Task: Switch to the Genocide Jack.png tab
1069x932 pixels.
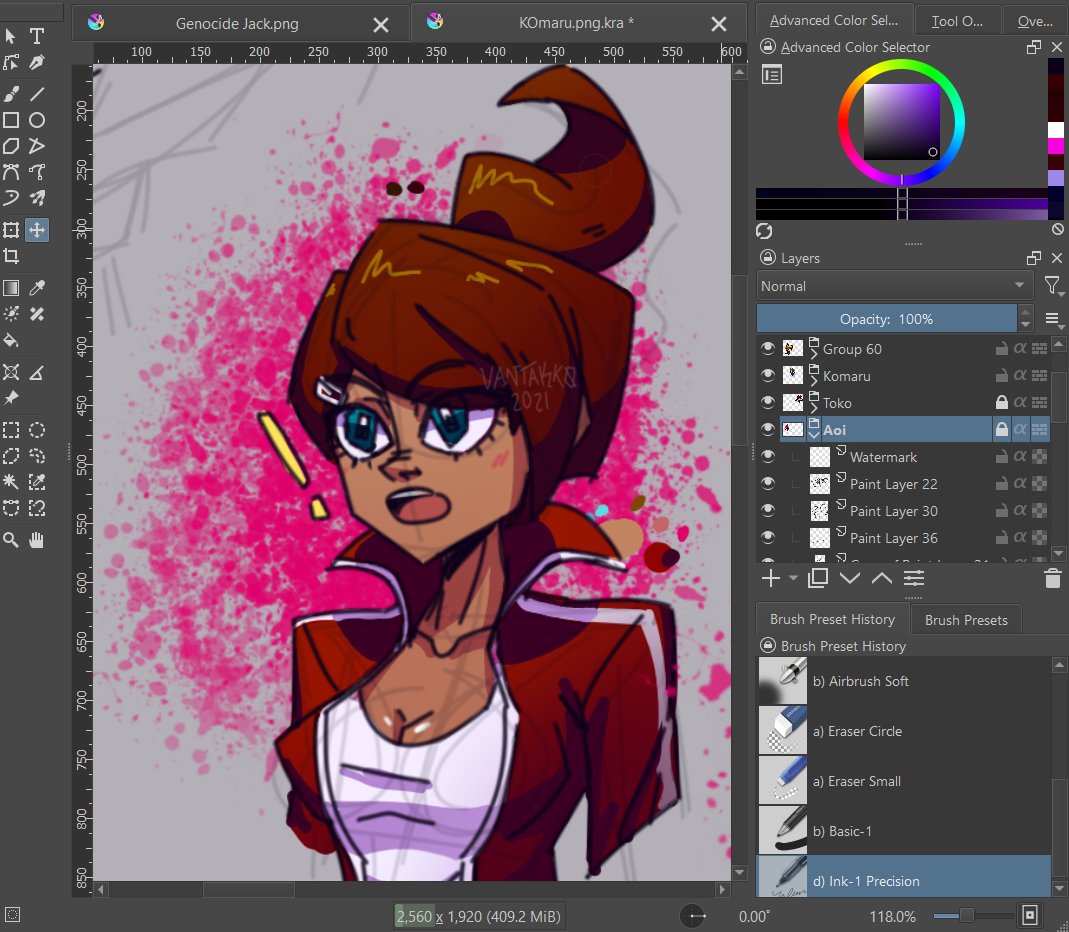Action: tap(237, 24)
